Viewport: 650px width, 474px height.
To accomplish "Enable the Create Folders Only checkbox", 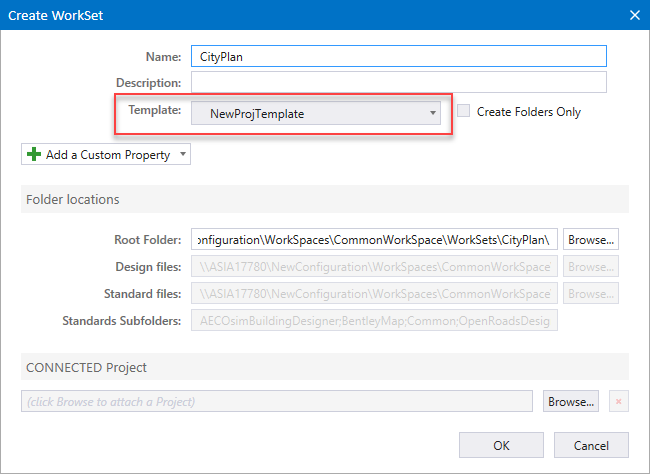I will (463, 111).
